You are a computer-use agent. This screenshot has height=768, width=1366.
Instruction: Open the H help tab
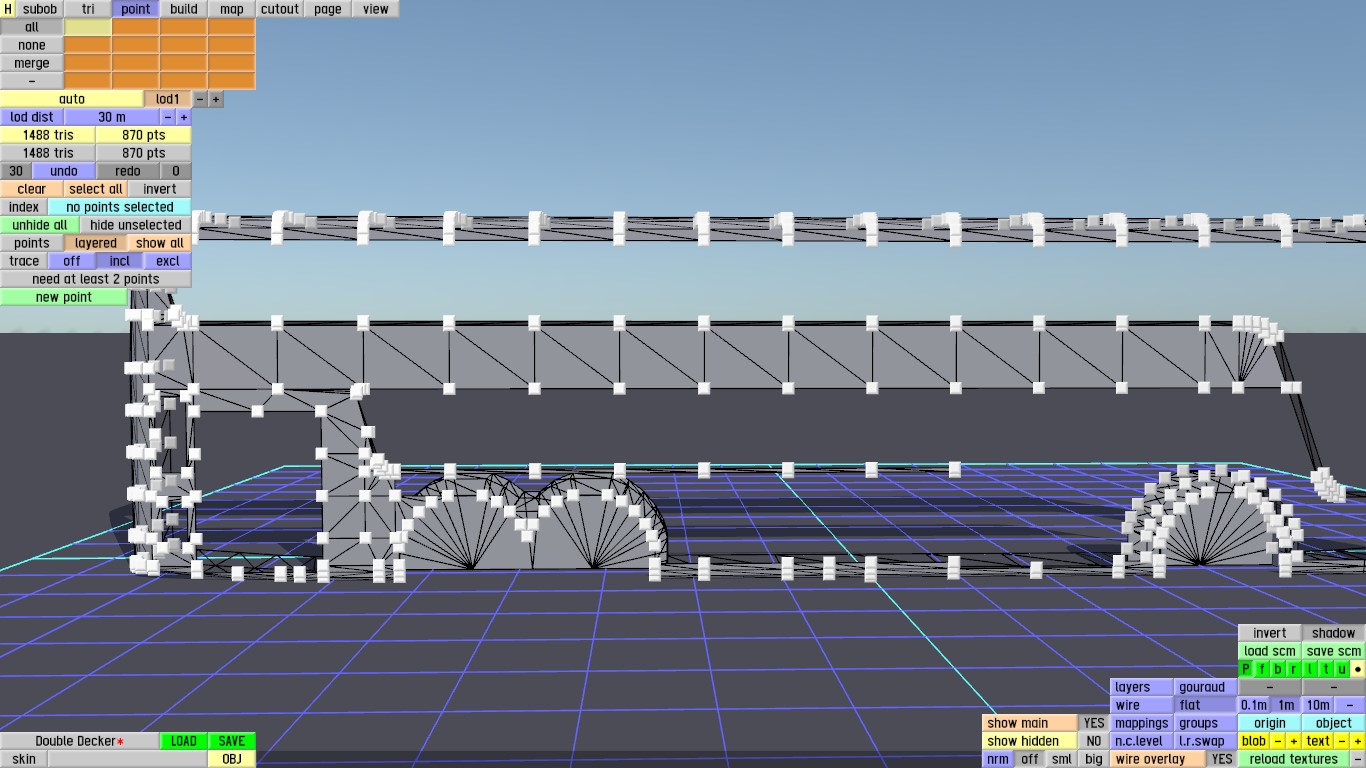point(8,9)
